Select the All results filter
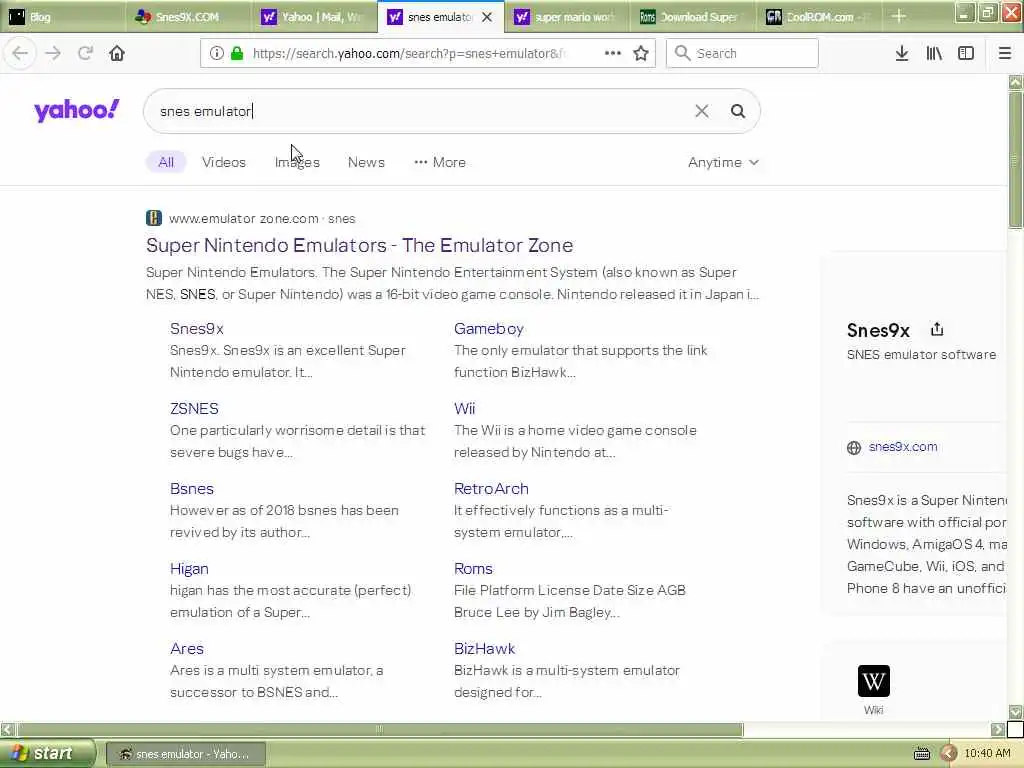Screen dimensions: 1024x768 pos(166,162)
